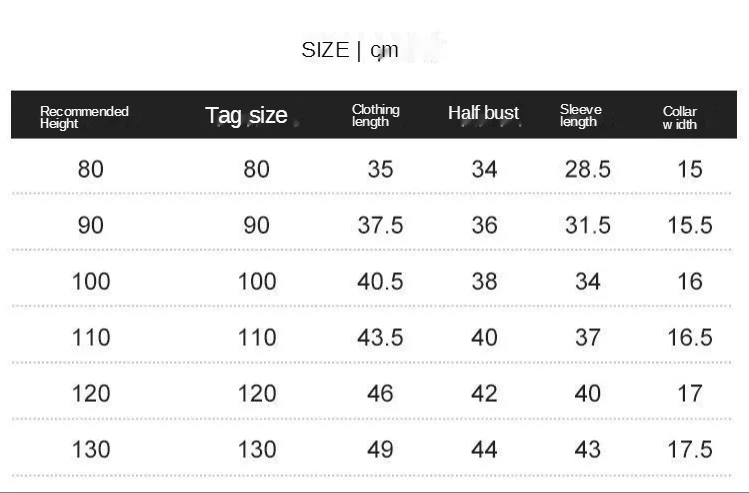Select collar width value 16.5
749x493 pixels.
(x=690, y=337)
